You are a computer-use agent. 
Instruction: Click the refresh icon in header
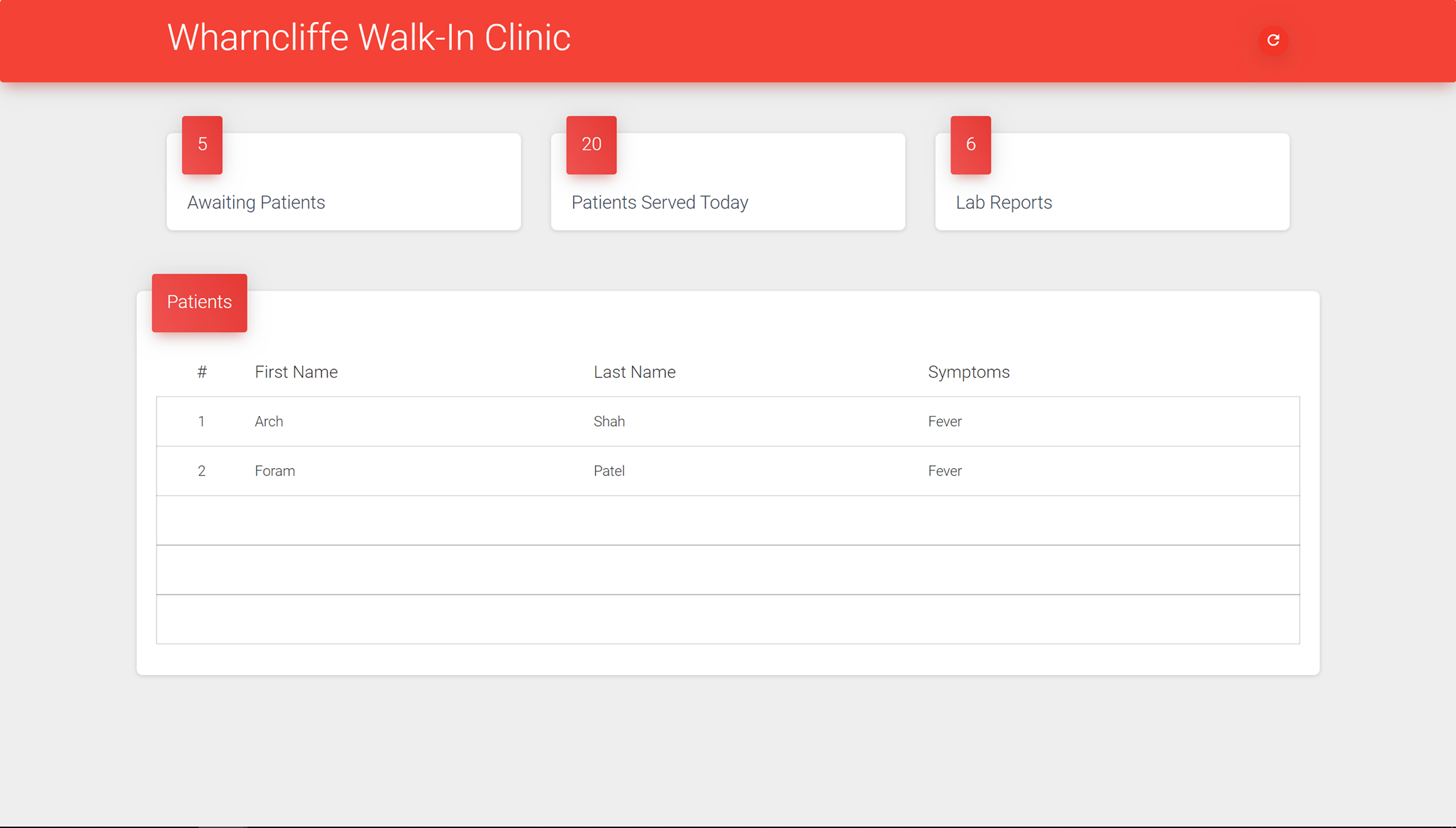(1273, 41)
